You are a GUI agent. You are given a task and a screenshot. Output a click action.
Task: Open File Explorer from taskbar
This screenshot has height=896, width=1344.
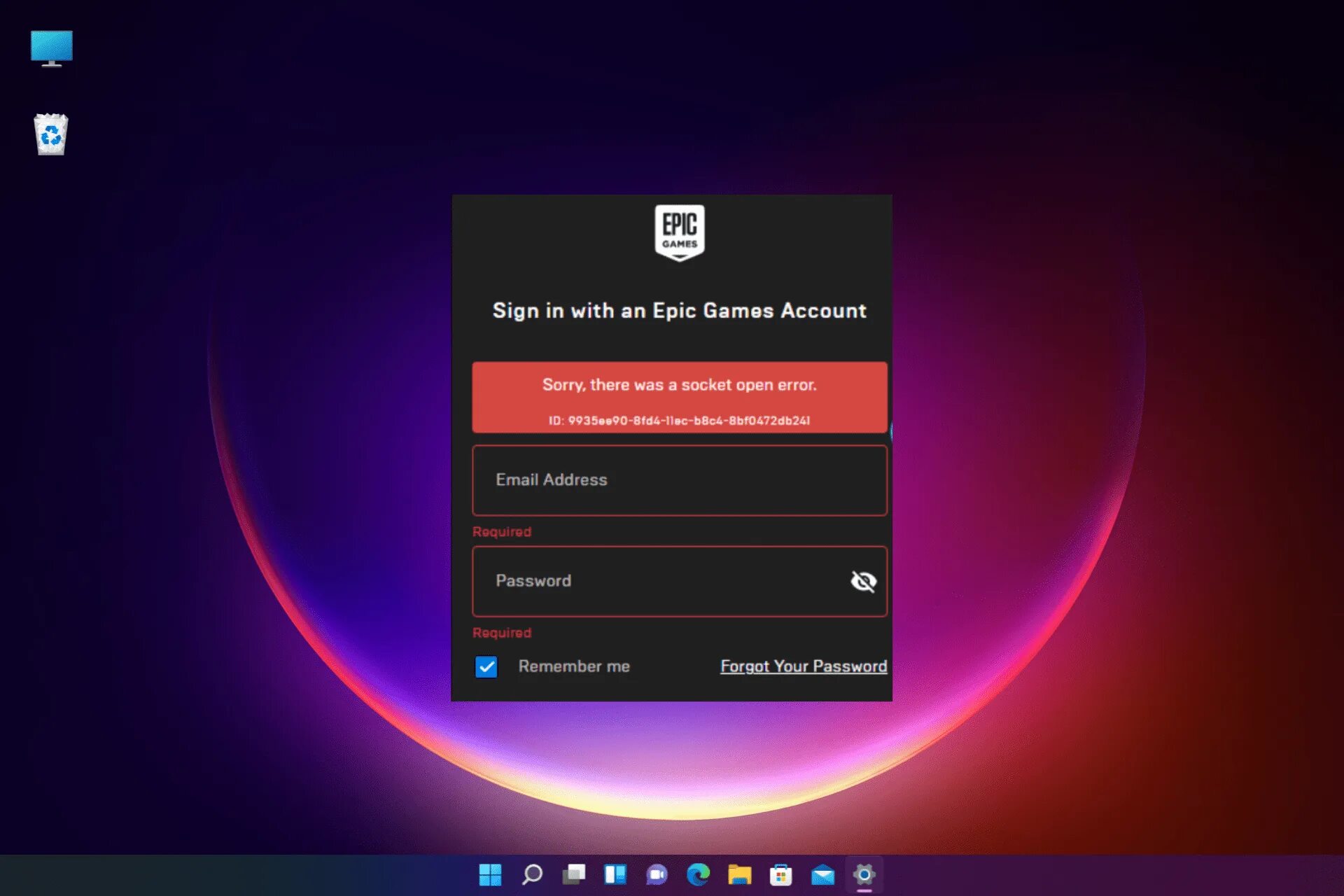point(739,874)
